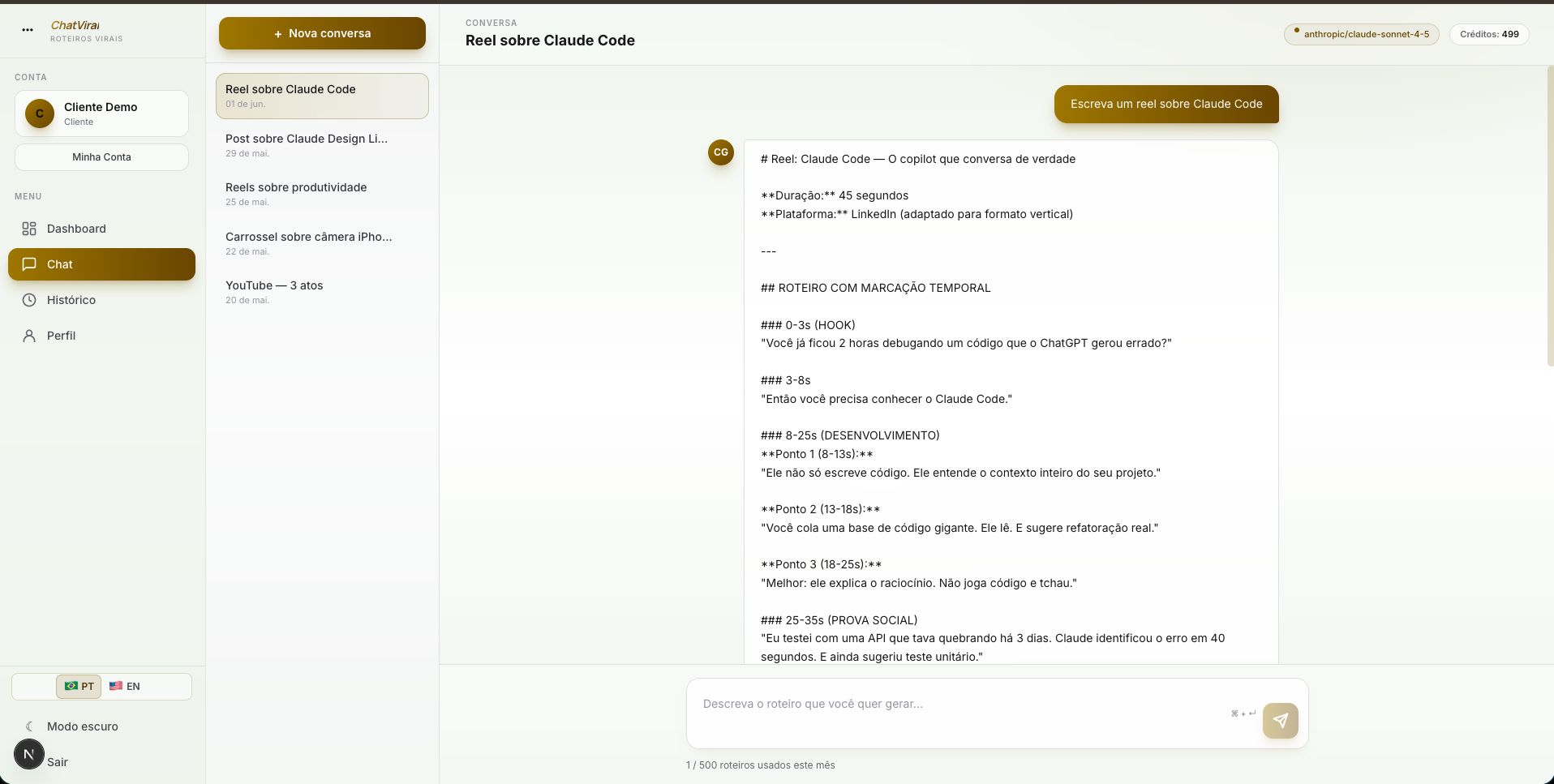Switch language to EN
Viewport: 1554px width, 784px height.
click(x=125, y=686)
